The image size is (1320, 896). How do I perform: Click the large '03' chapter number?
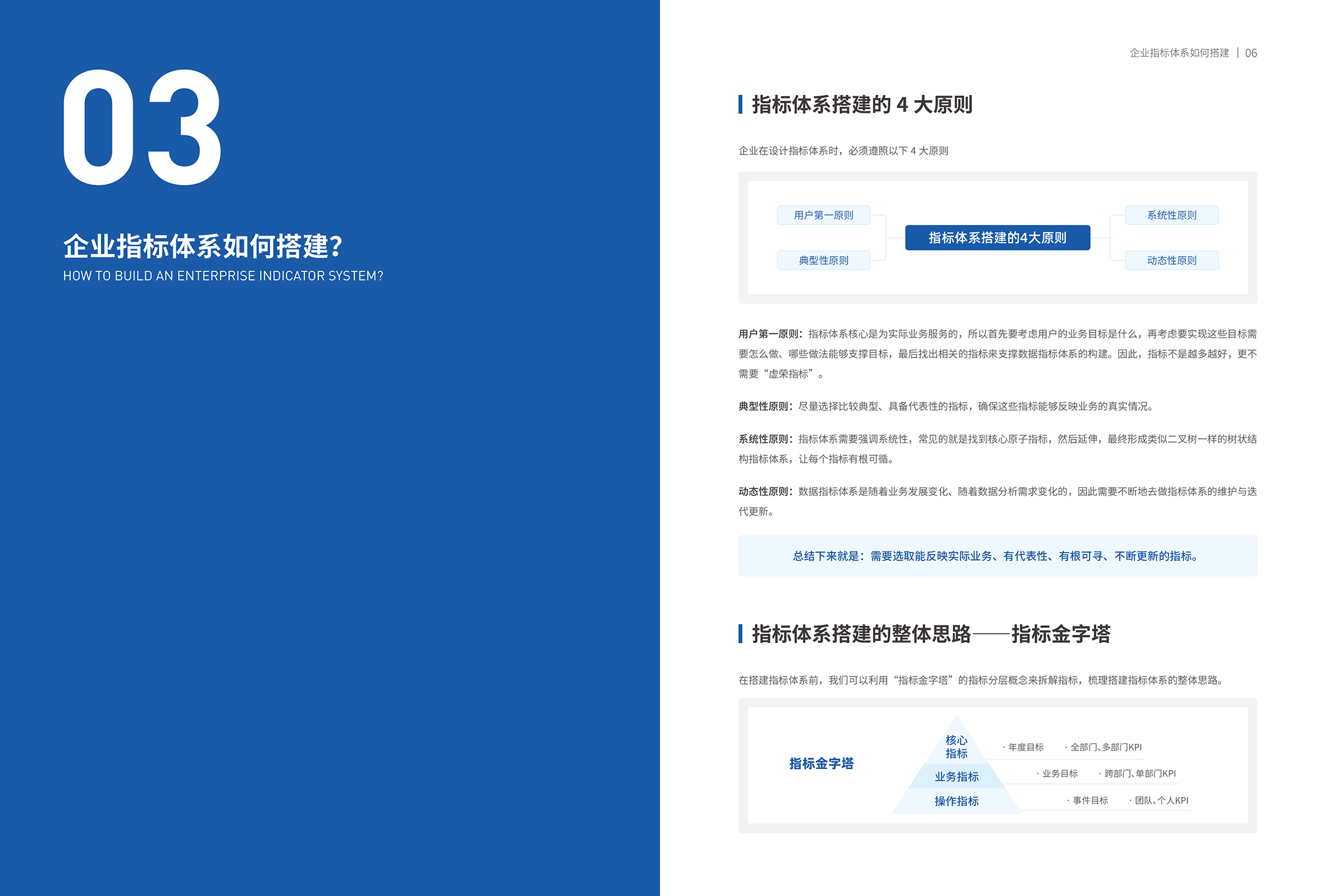142,127
